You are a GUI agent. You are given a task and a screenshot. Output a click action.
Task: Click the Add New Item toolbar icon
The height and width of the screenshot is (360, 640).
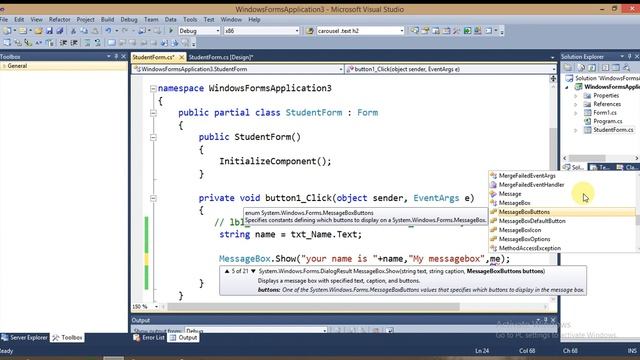click(x=22, y=31)
